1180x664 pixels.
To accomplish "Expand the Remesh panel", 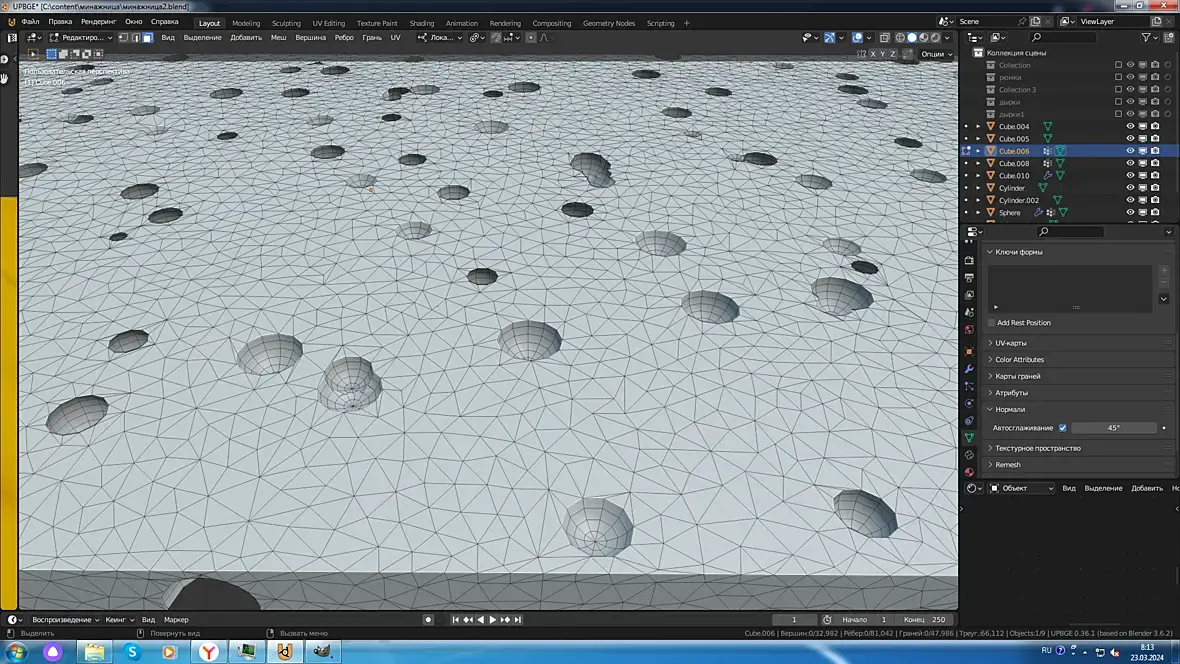I will [1007, 465].
